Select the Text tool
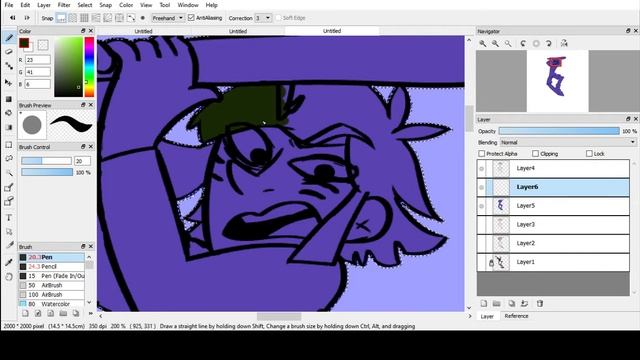Viewport: 640px width, 360px height. point(9,218)
